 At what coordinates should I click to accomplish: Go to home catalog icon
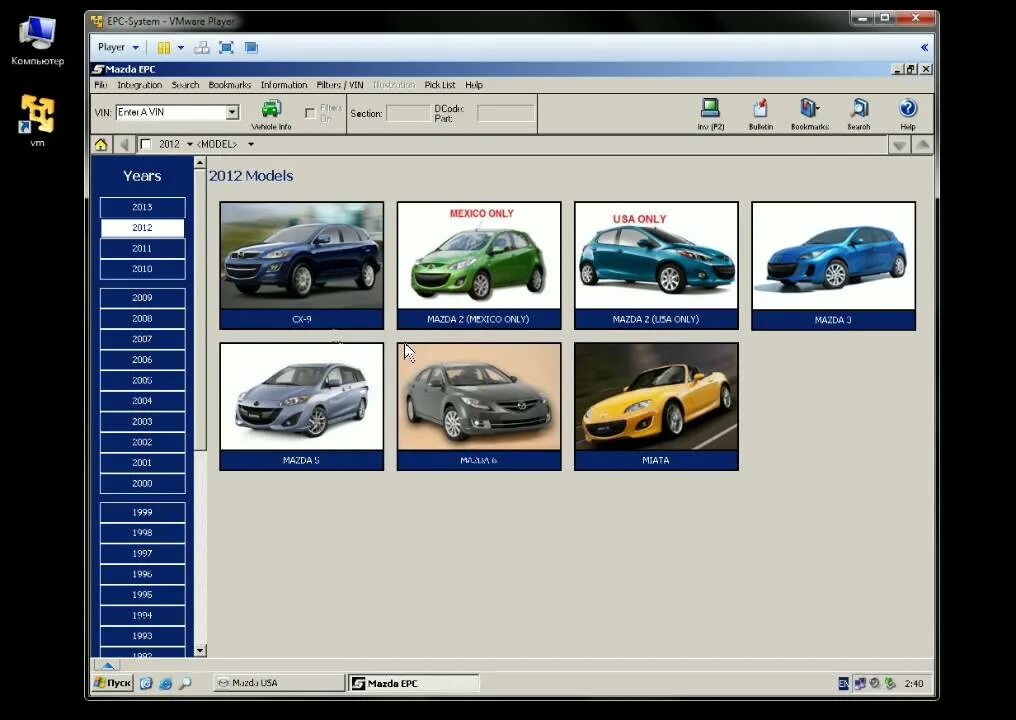[x=100, y=145]
